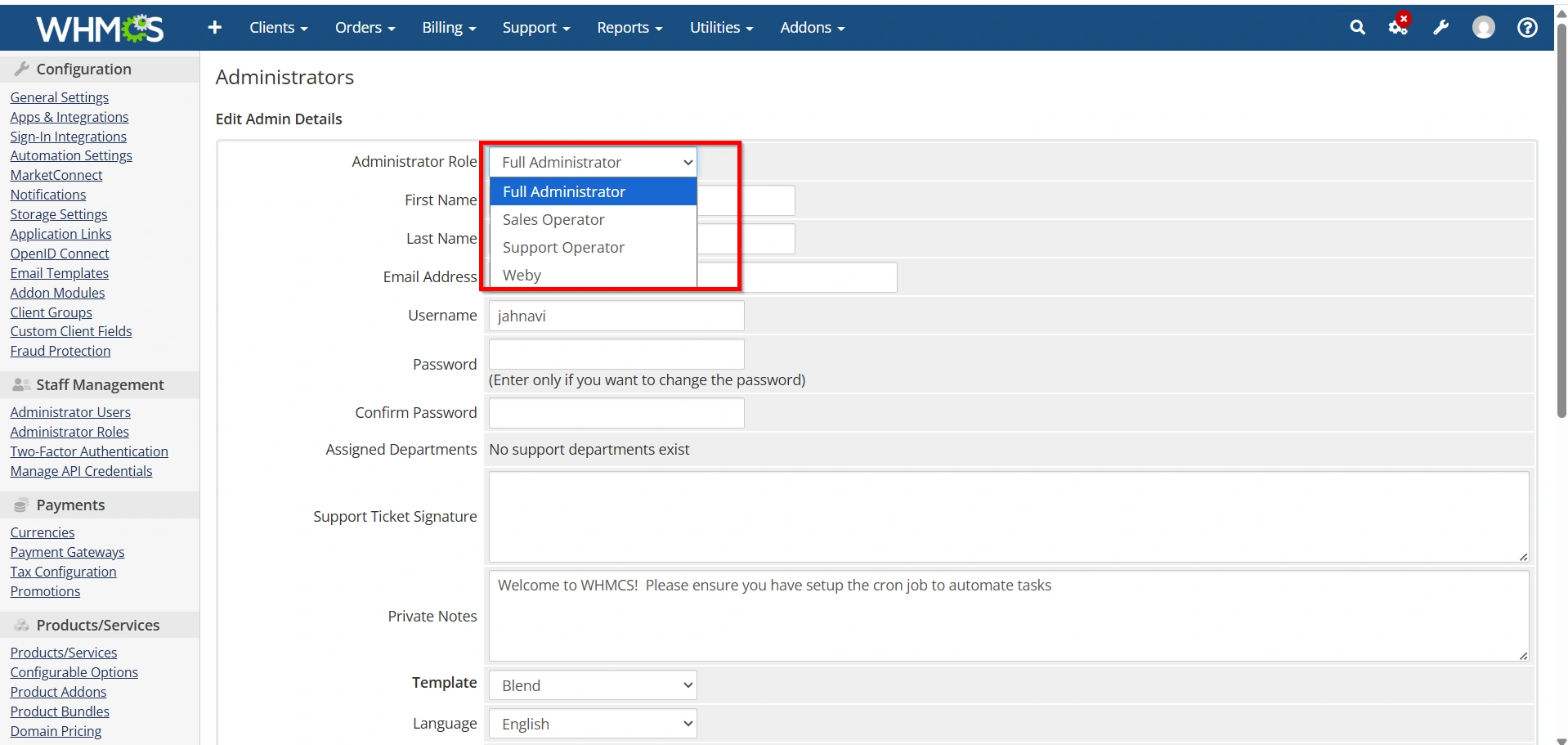Open Administrator Users link

point(70,412)
